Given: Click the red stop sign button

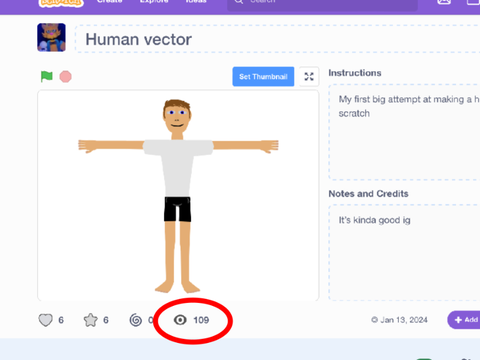Looking at the screenshot, I should click(x=65, y=77).
